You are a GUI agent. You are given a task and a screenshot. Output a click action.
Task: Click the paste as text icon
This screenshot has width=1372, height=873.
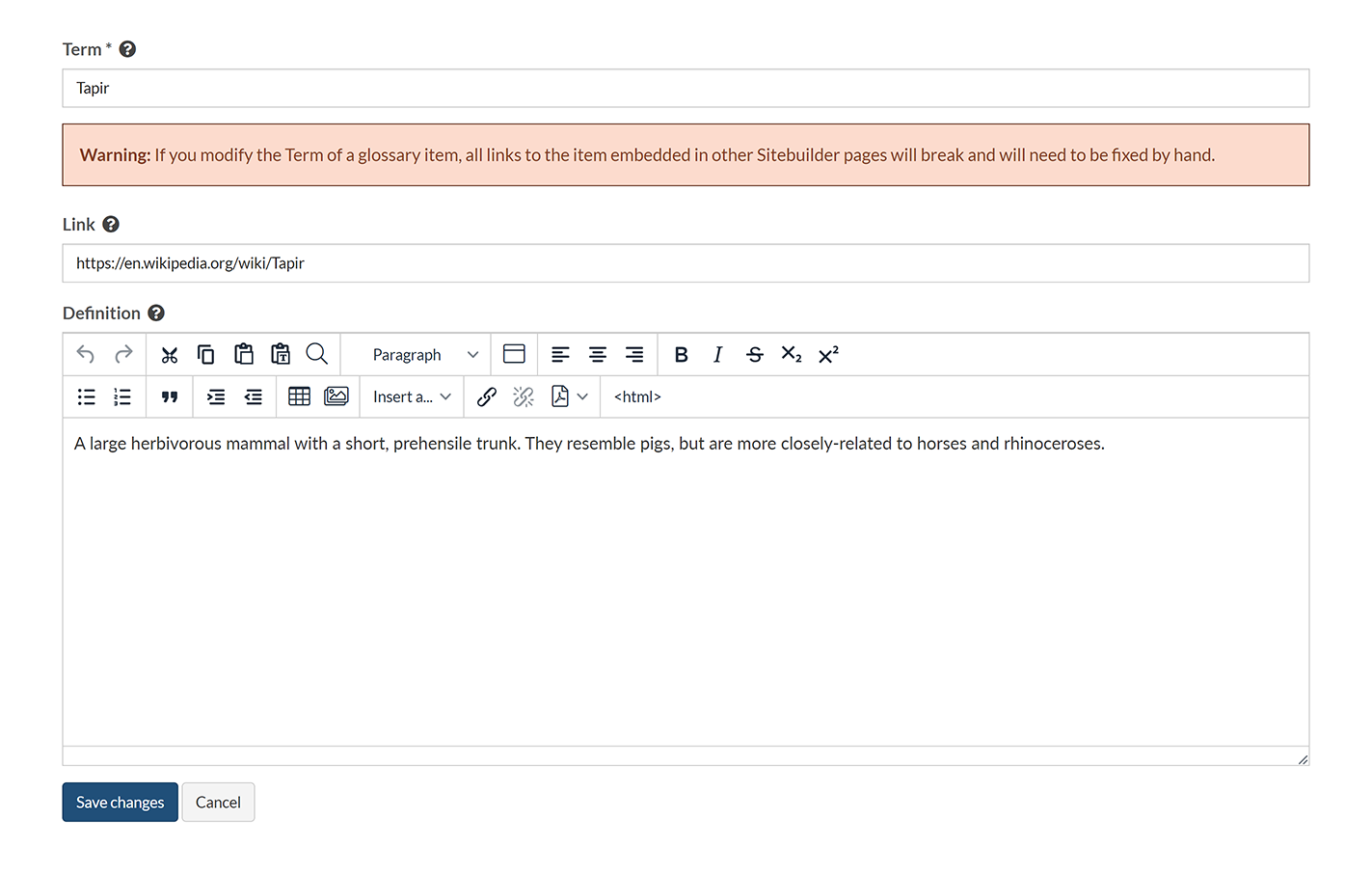point(281,355)
